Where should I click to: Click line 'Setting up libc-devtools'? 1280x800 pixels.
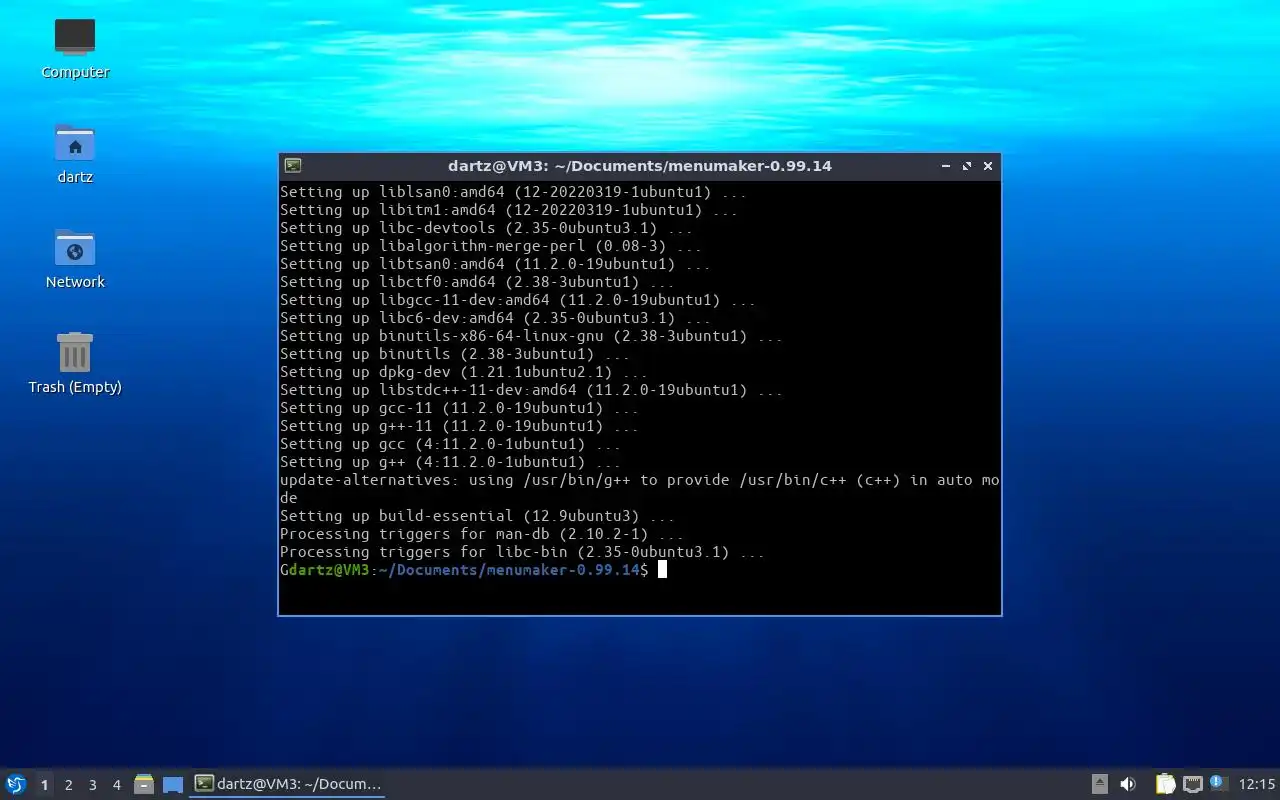(x=486, y=228)
